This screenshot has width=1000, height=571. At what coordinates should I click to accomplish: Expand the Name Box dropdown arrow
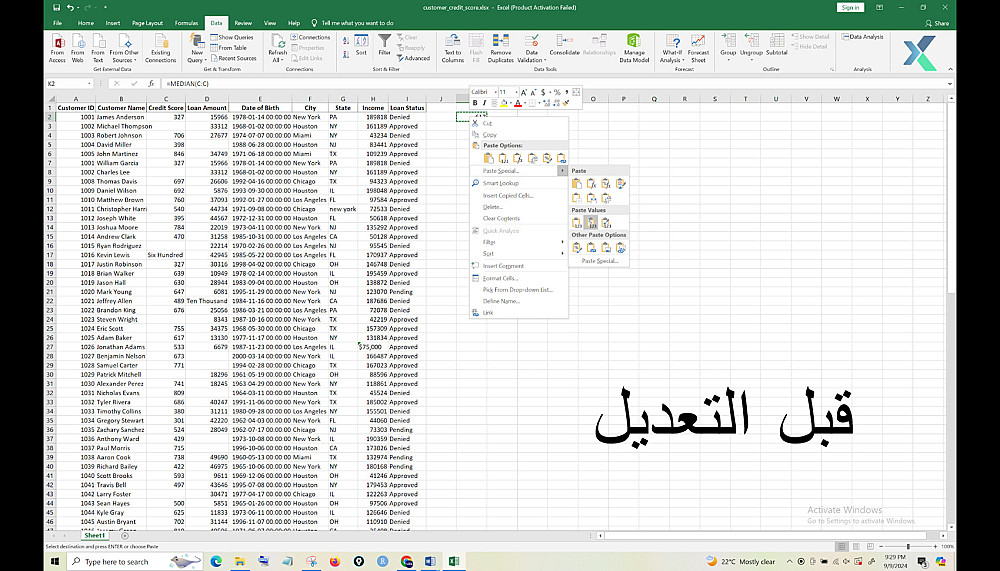89,84
